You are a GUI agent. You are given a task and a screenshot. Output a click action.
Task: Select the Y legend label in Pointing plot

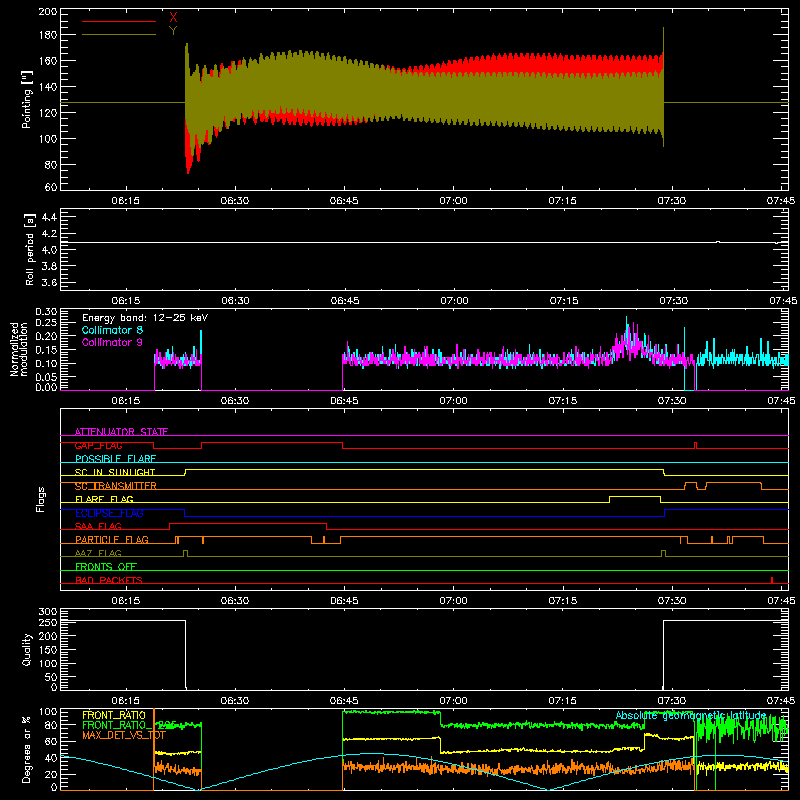click(x=173, y=31)
